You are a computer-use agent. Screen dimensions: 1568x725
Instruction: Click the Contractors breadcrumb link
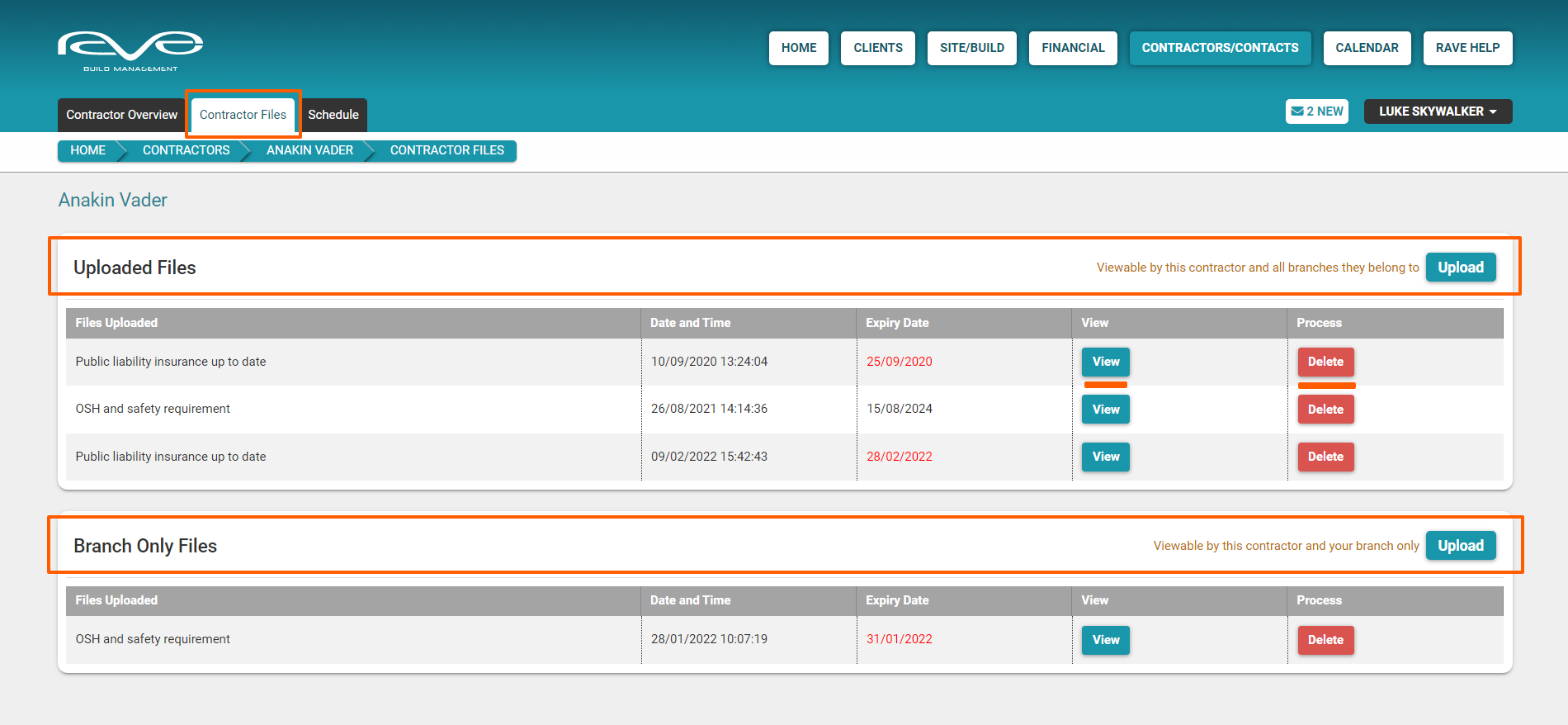coord(186,150)
